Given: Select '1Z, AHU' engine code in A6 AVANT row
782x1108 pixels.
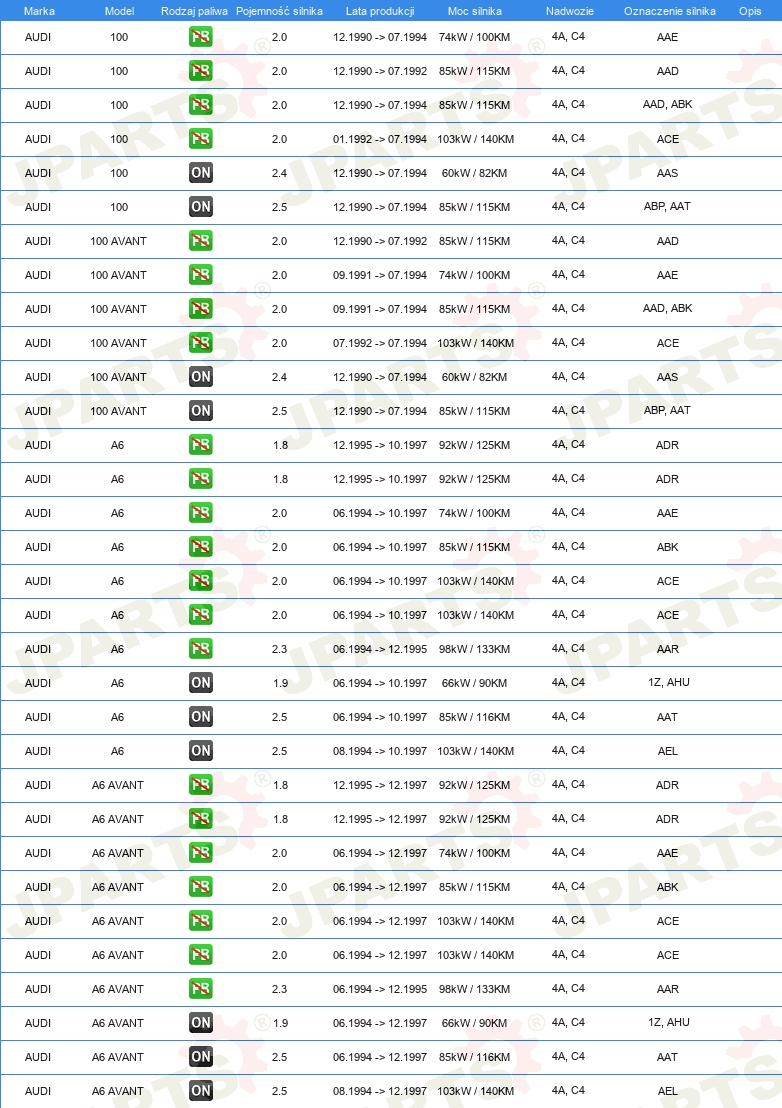Looking at the screenshot, I should (669, 1022).
